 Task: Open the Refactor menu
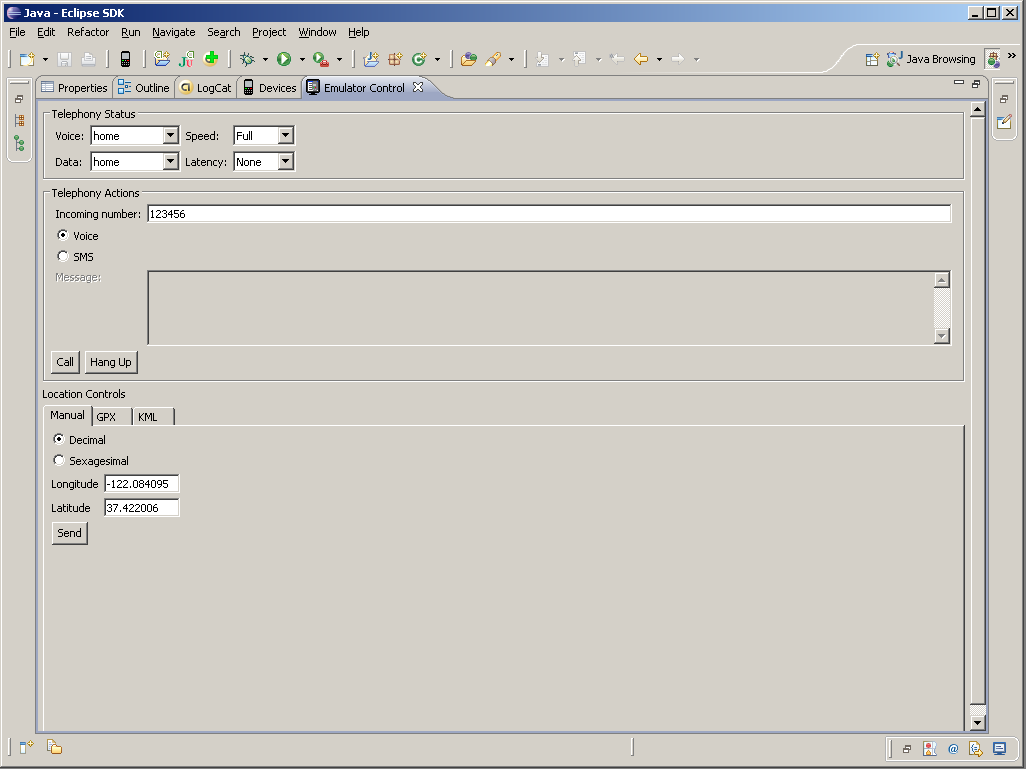pos(88,32)
